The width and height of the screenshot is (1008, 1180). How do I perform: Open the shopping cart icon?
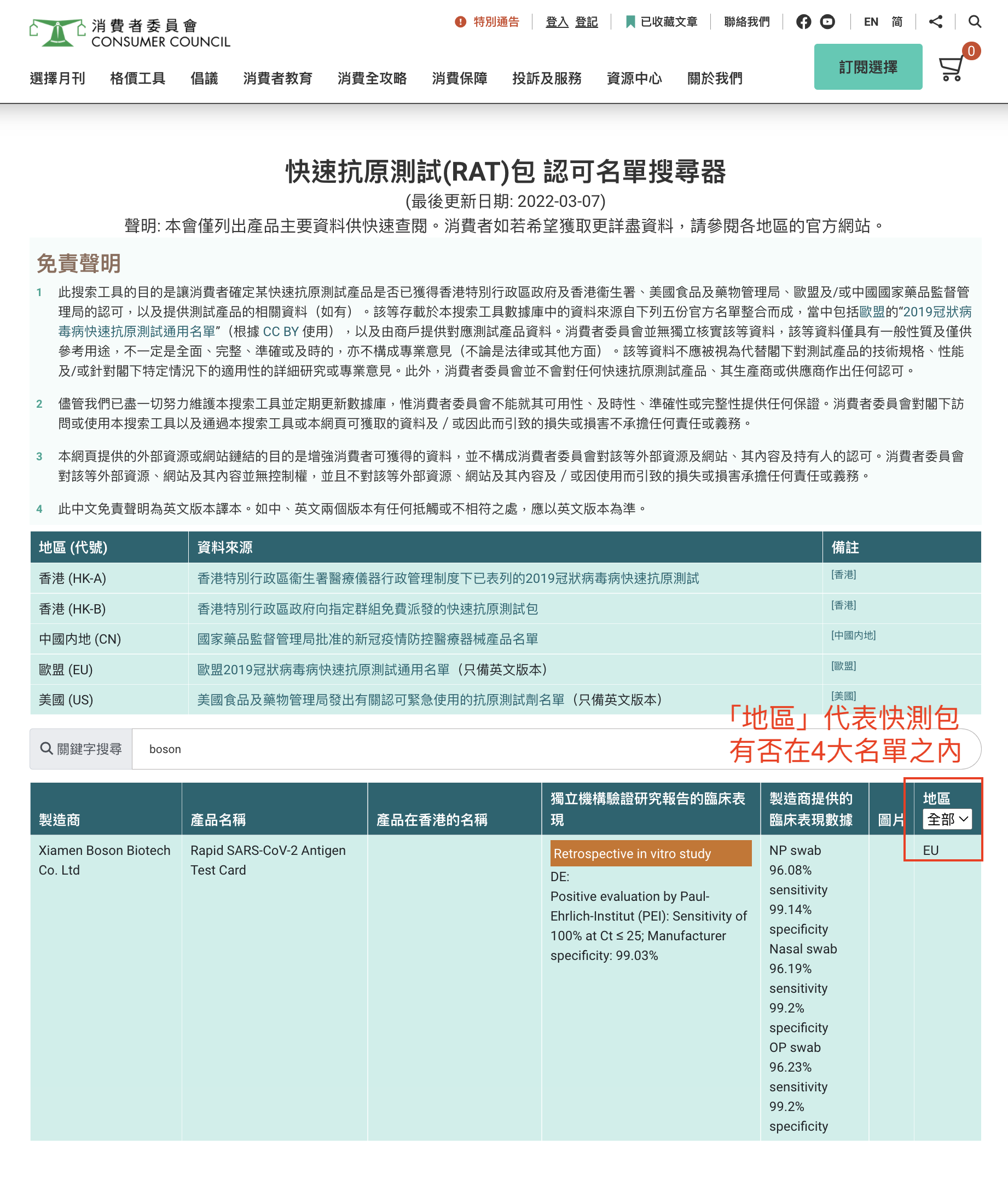tap(951, 69)
